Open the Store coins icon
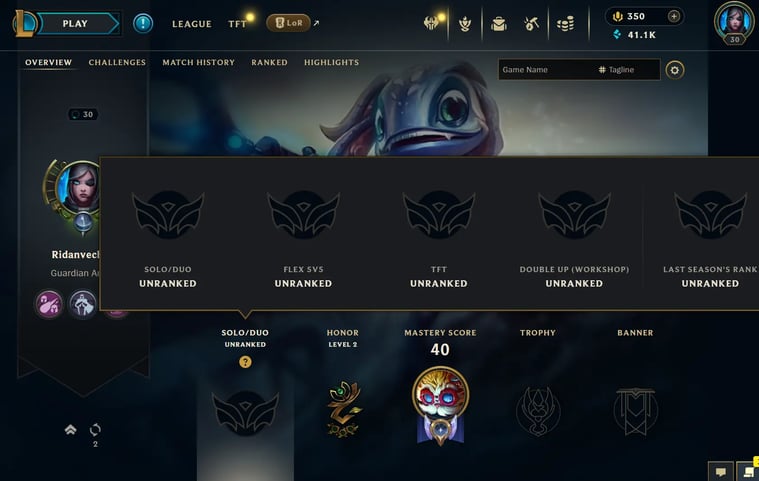 pyautogui.click(x=565, y=23)
